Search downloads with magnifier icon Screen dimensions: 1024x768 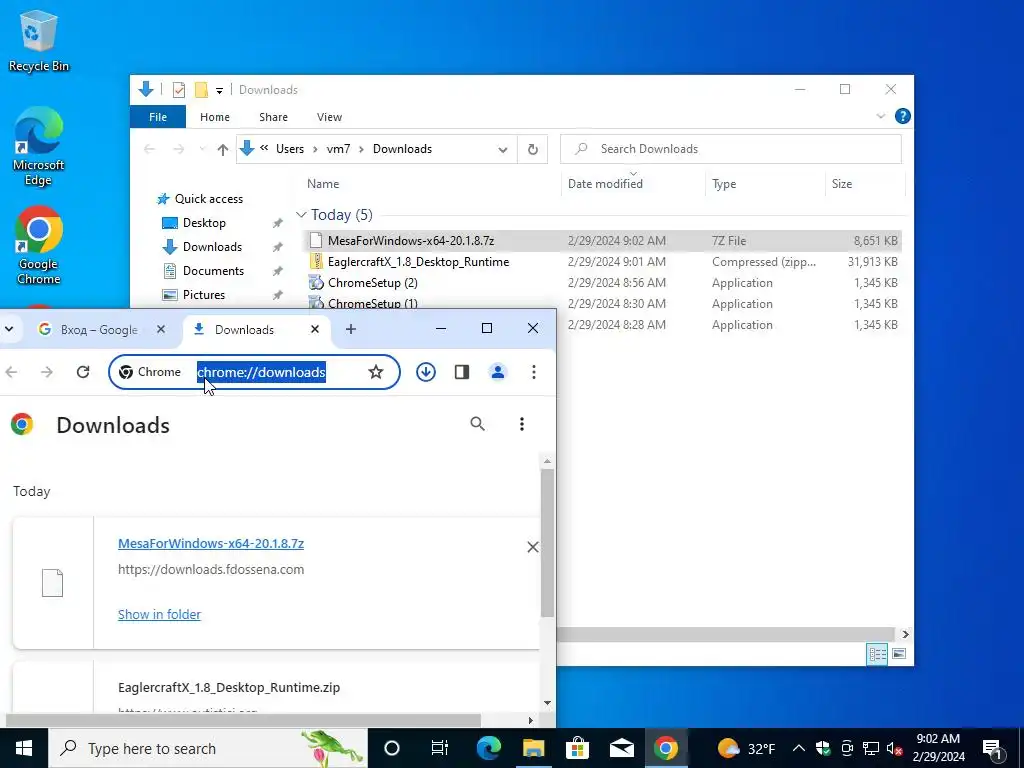477,424
